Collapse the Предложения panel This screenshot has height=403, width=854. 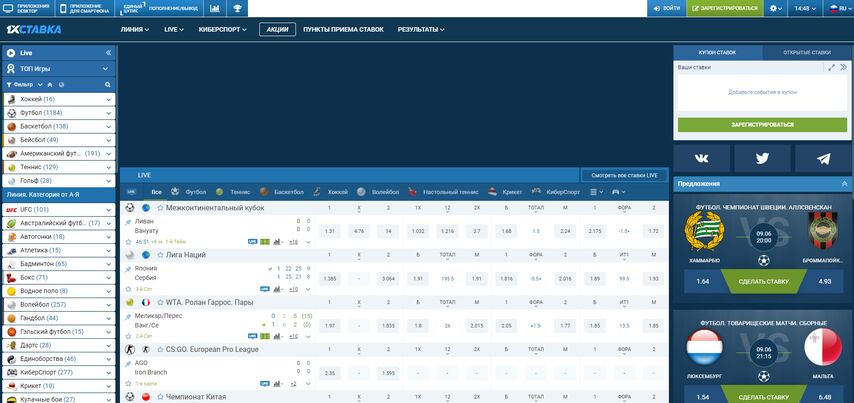click(x=845, y=184)
